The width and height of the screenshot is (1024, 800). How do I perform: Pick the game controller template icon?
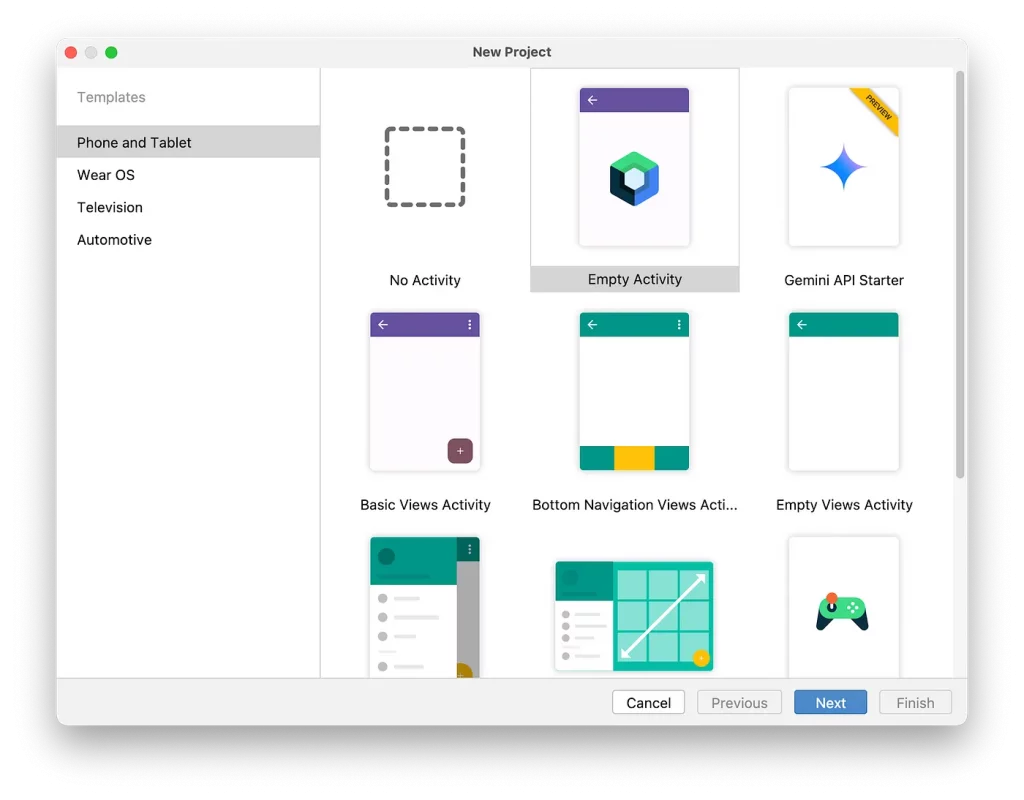coord(843,608)
